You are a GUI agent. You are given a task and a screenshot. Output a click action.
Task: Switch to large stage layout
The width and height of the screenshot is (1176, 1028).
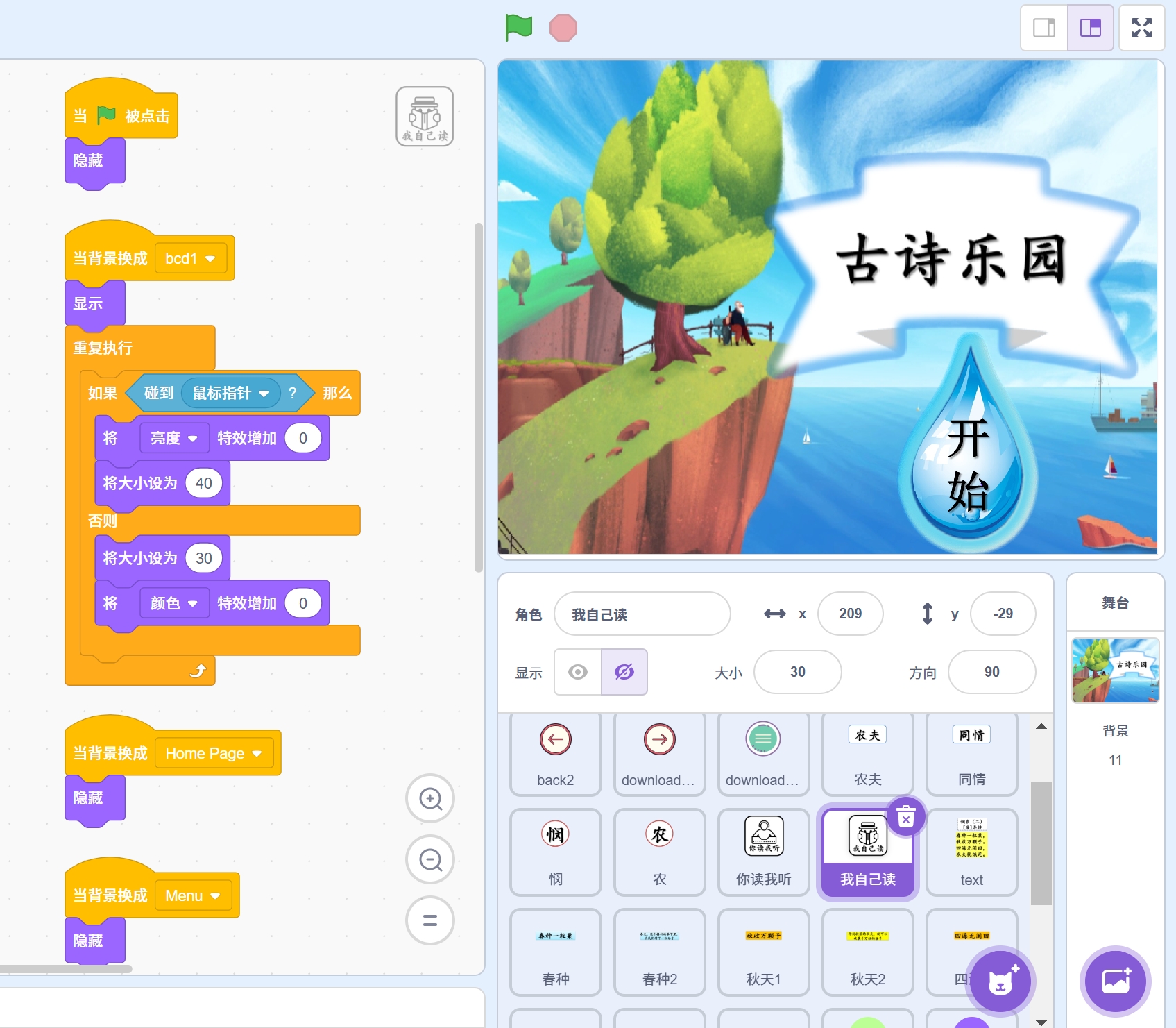1090,28
